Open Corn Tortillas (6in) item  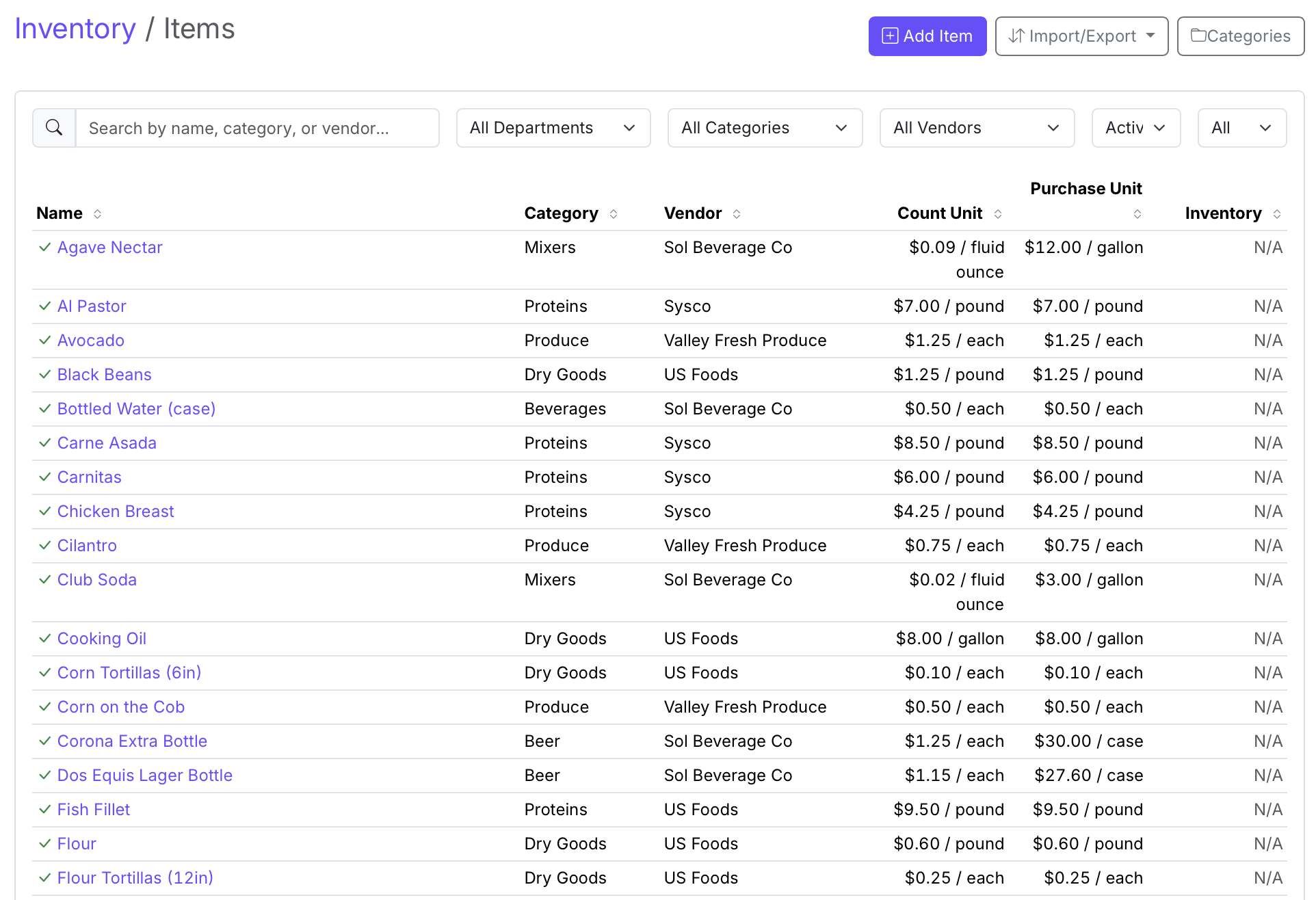[129, 673]
